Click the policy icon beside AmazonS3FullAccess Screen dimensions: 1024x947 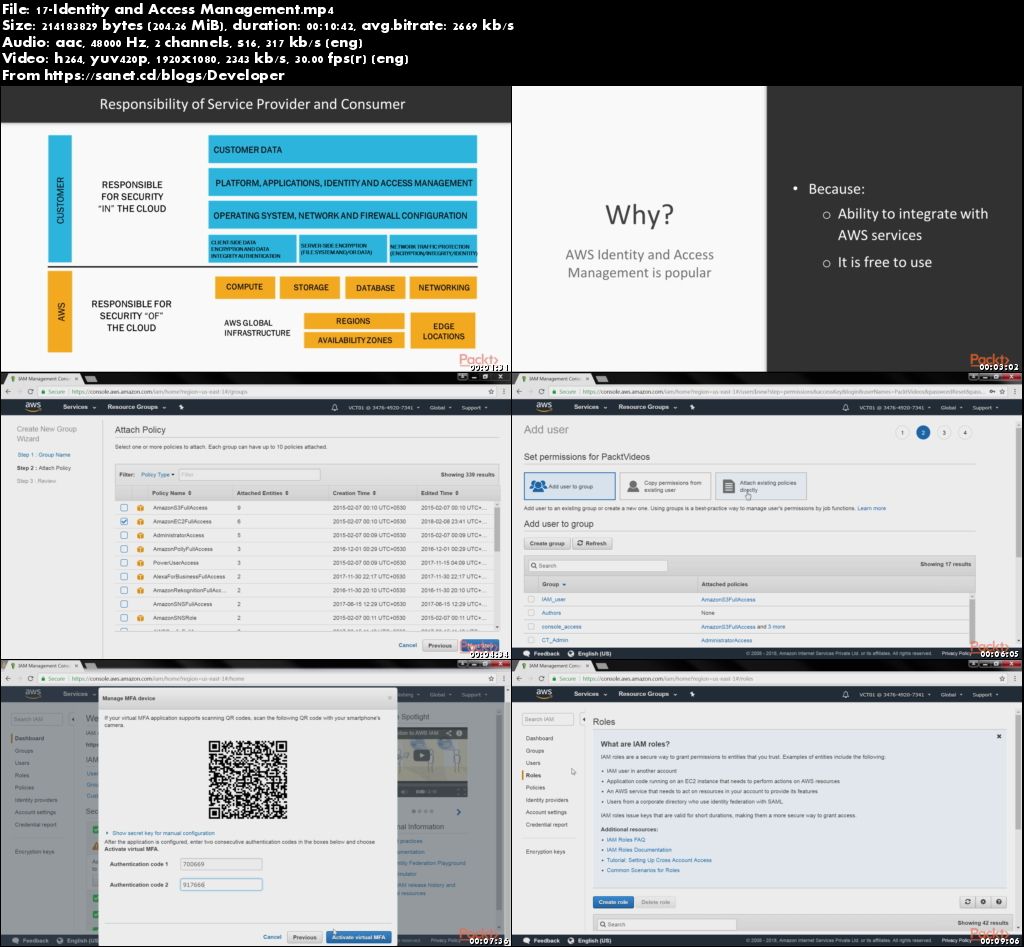point(140,507)
